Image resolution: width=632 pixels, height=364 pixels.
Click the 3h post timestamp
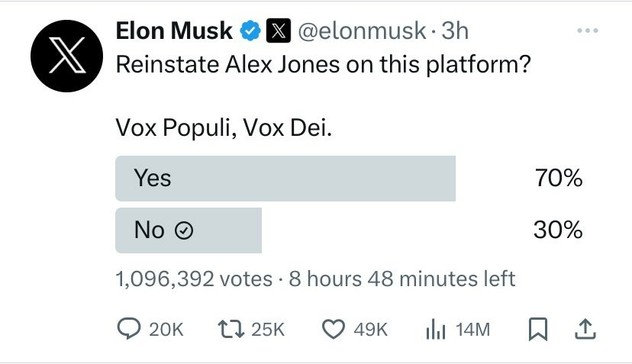[455, 31]
